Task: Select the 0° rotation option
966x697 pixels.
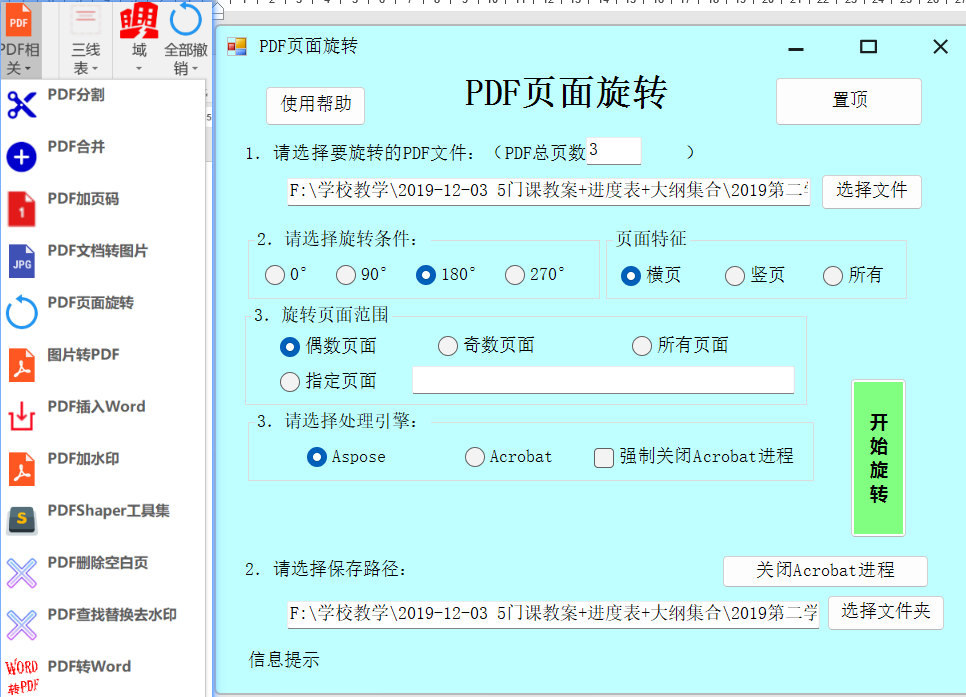Action: 285,274
